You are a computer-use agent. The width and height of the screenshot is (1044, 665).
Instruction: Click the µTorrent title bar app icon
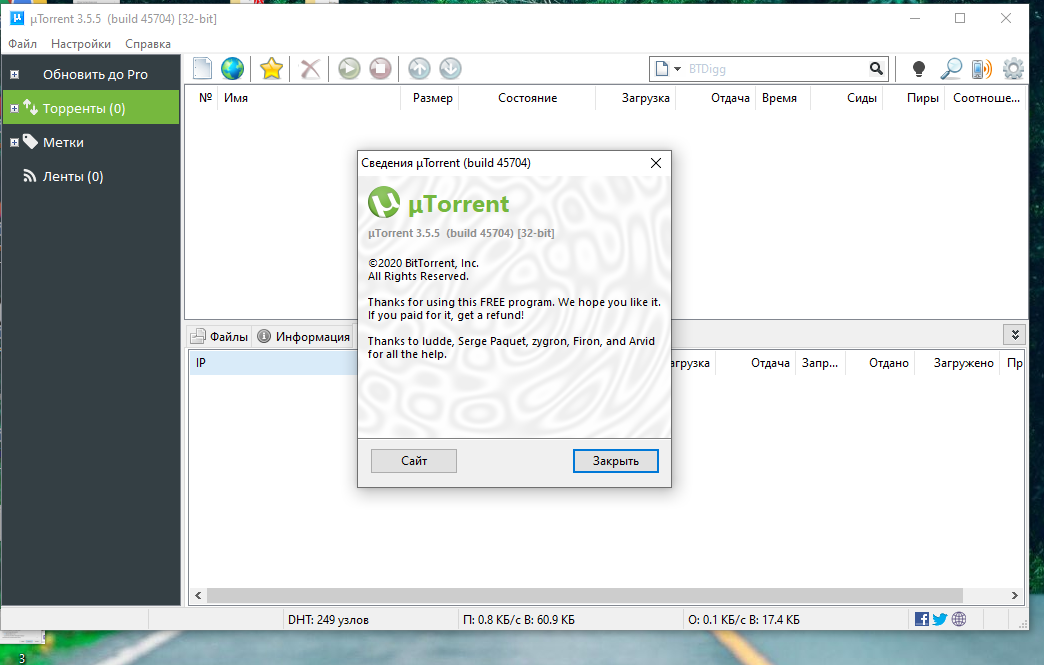(x=17, y=18)
